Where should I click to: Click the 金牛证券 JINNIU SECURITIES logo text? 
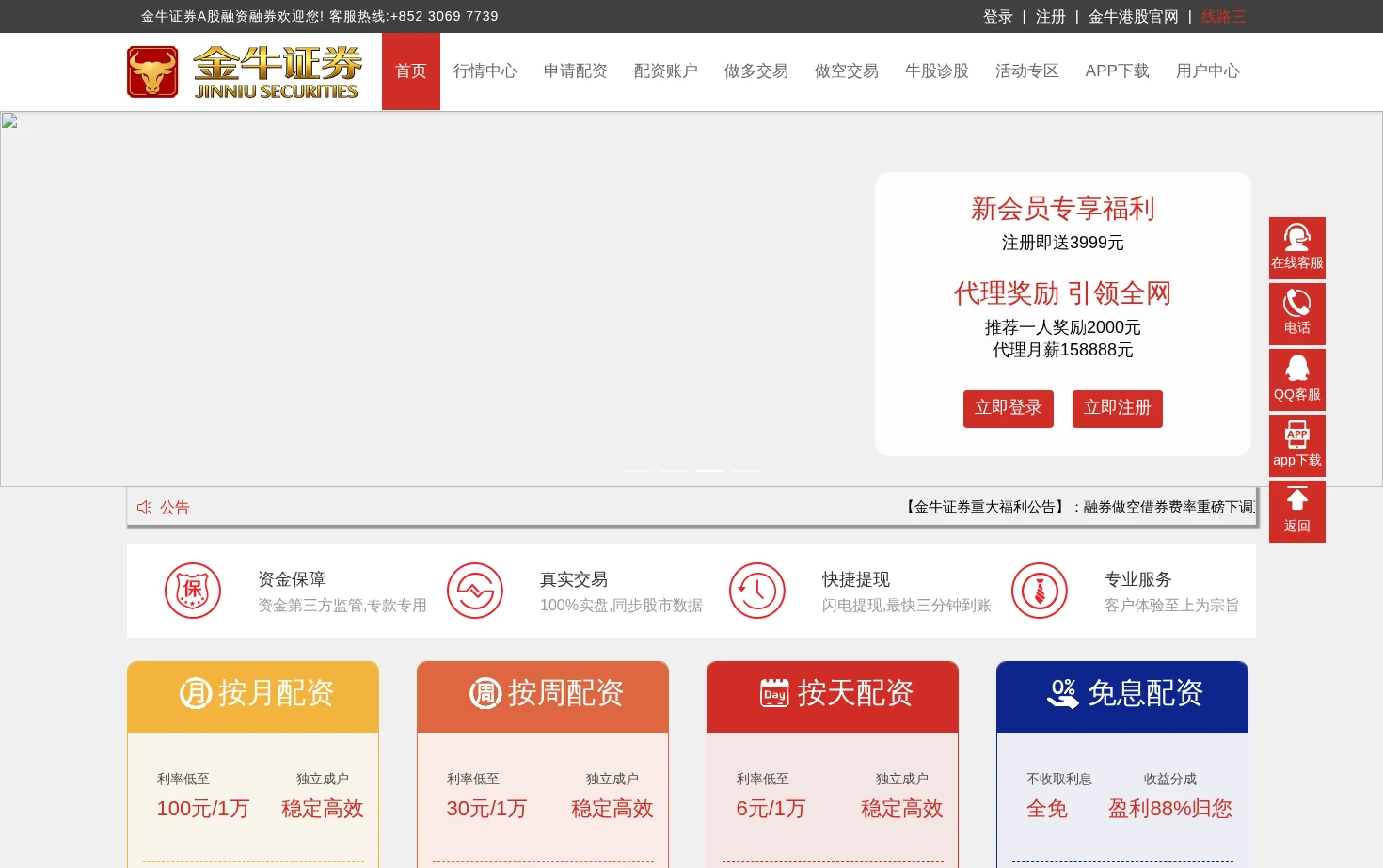[x=277, y=72]
